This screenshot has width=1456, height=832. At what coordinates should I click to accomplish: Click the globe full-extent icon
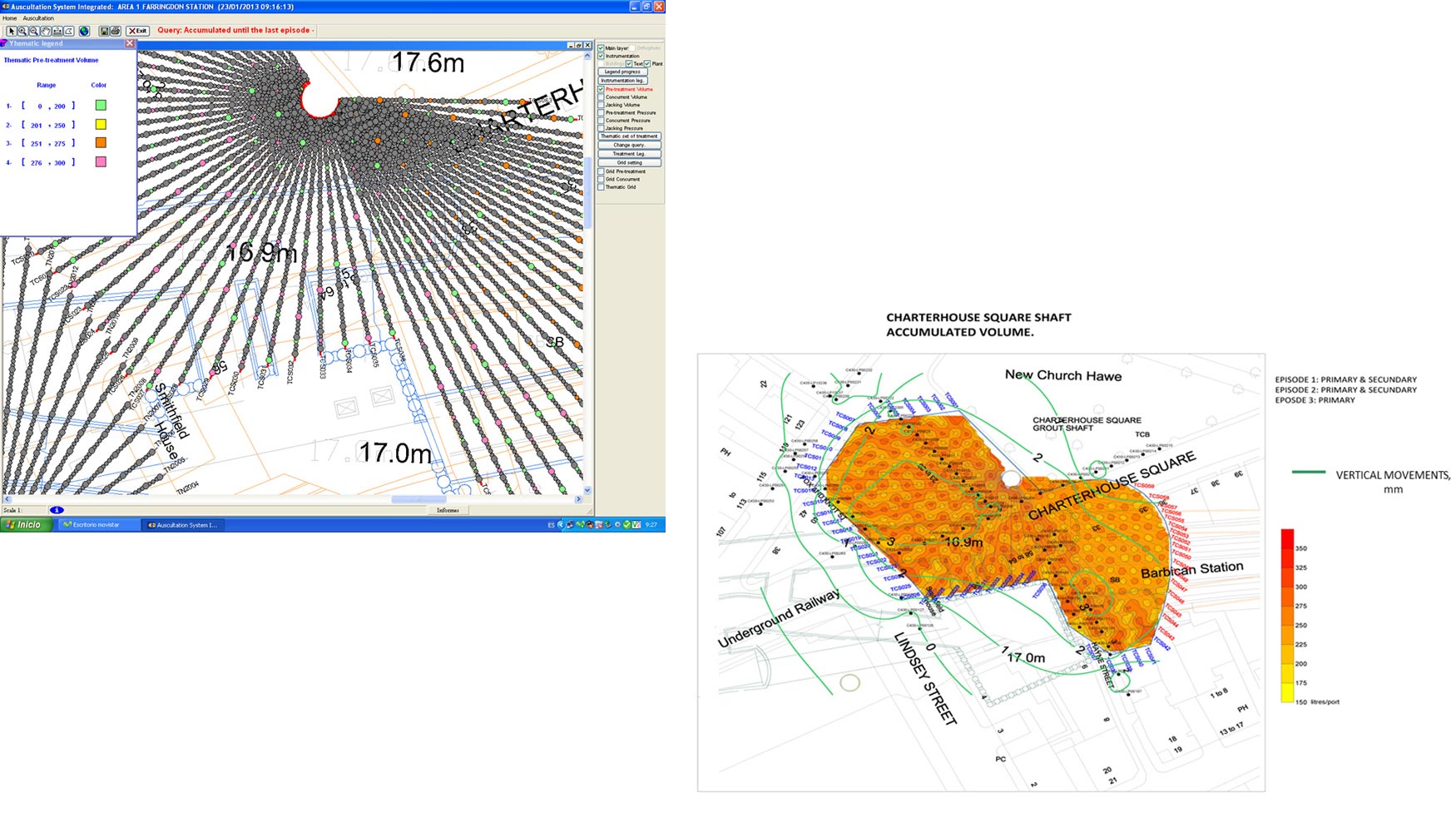[x=84, y=31]
